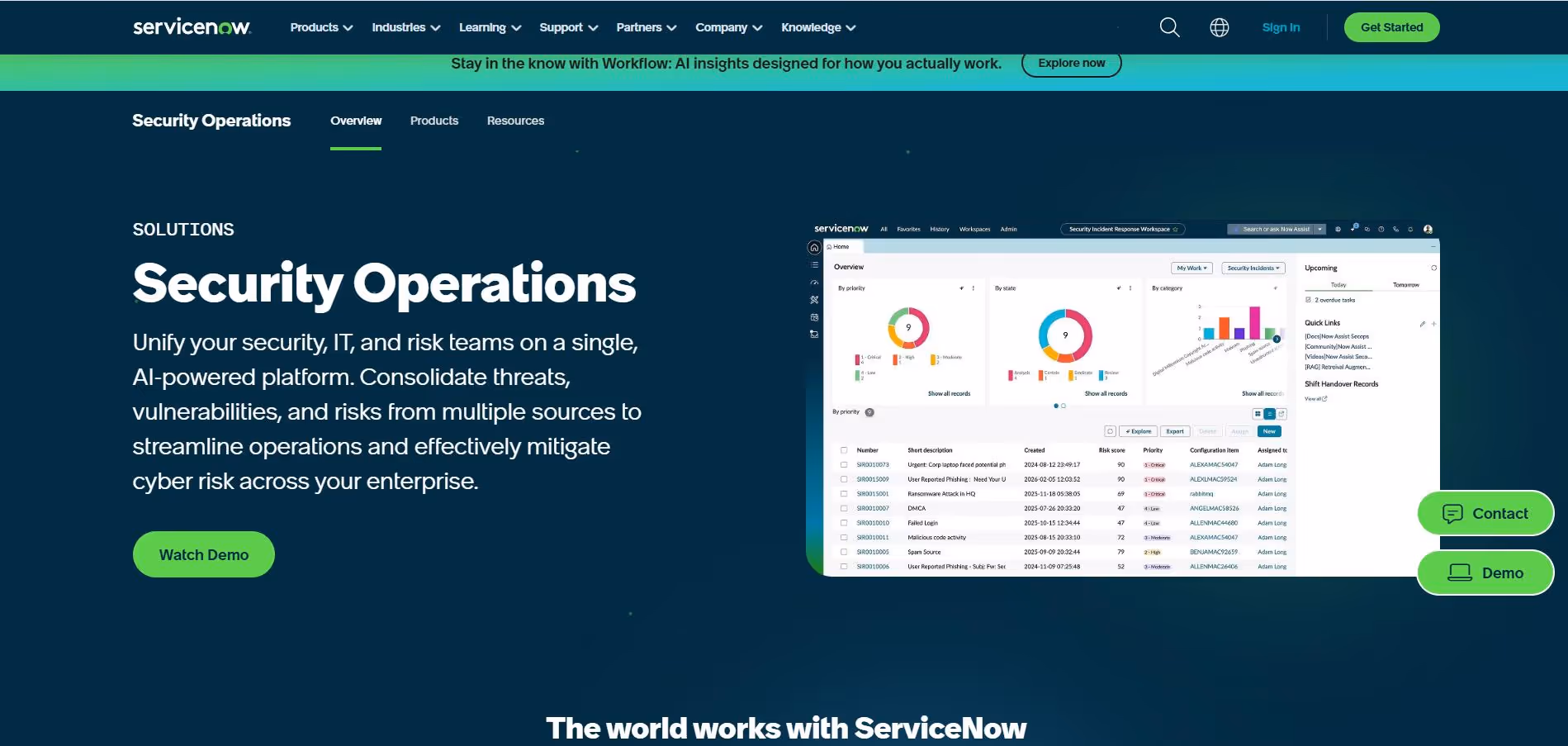This screenshot has height=746, width=1568.
Task: Tick the checkbox for SIR0015009
Action: [x=844, y=479]
